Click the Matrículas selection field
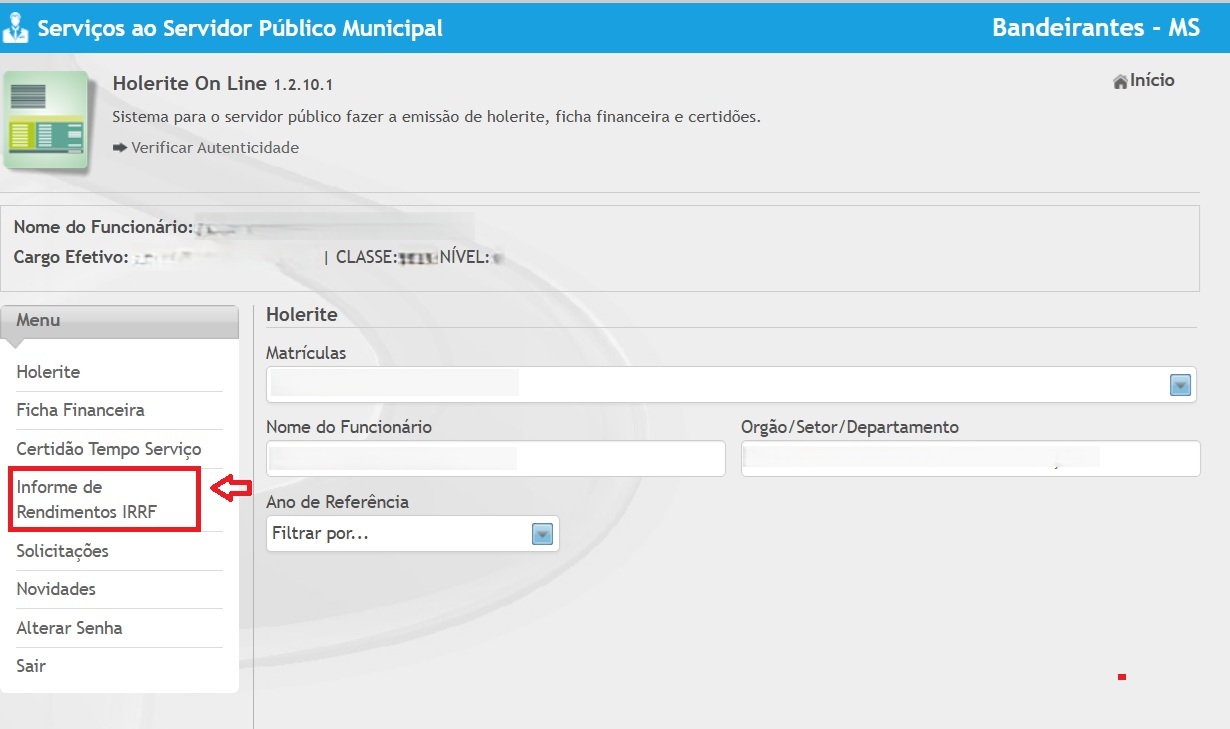The height and width of the screenshot is (729, 1230). [715, 385]
